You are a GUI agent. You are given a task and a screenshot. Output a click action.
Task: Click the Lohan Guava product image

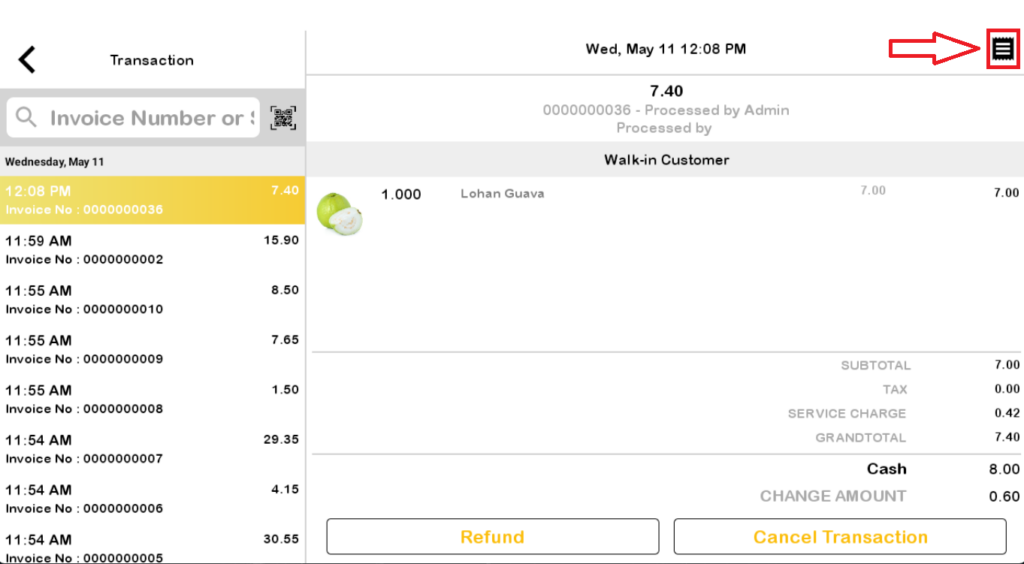point(340,213)
